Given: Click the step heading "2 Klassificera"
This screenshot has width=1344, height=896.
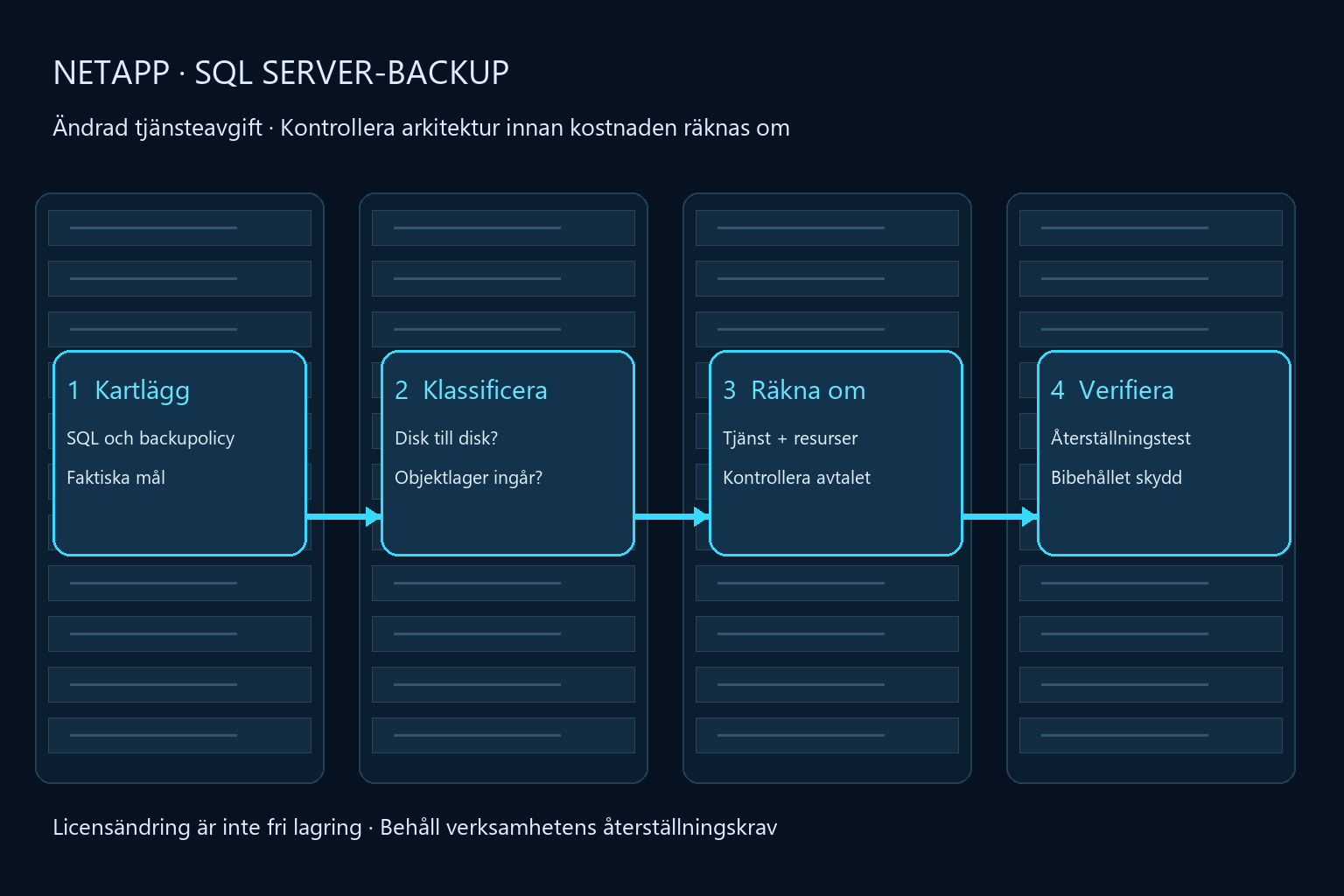Looking at the screenshot, I should pyautogui.click(x=471, y=390).
